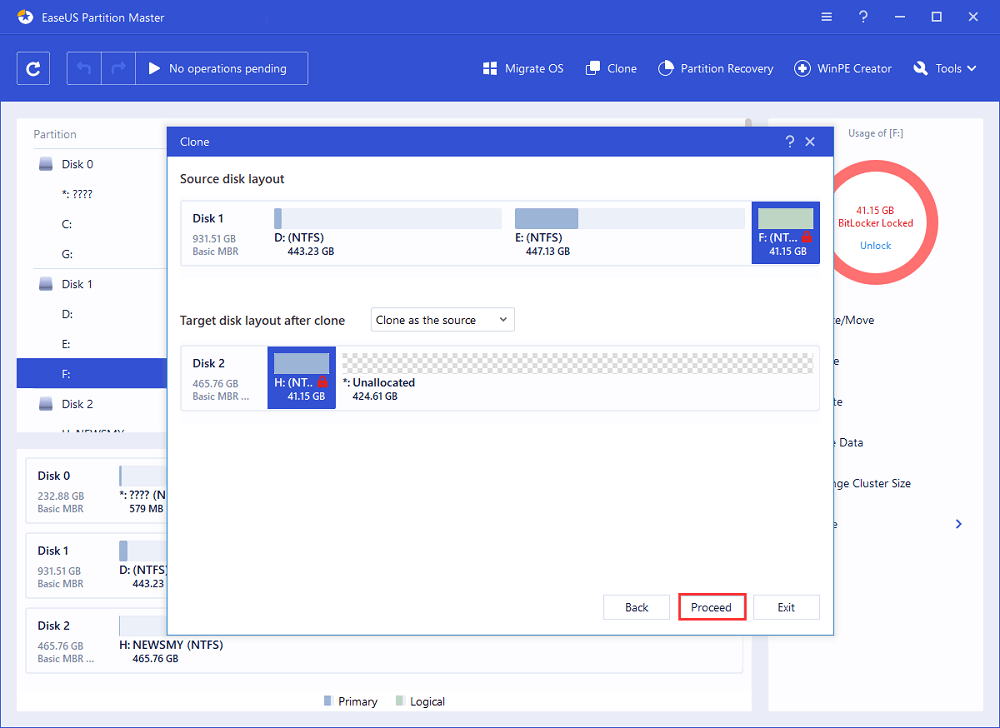The width and height of the screenshot is (1000, 728).
Task: Click the Disk 0 drive icon
Action: point(46,164)
